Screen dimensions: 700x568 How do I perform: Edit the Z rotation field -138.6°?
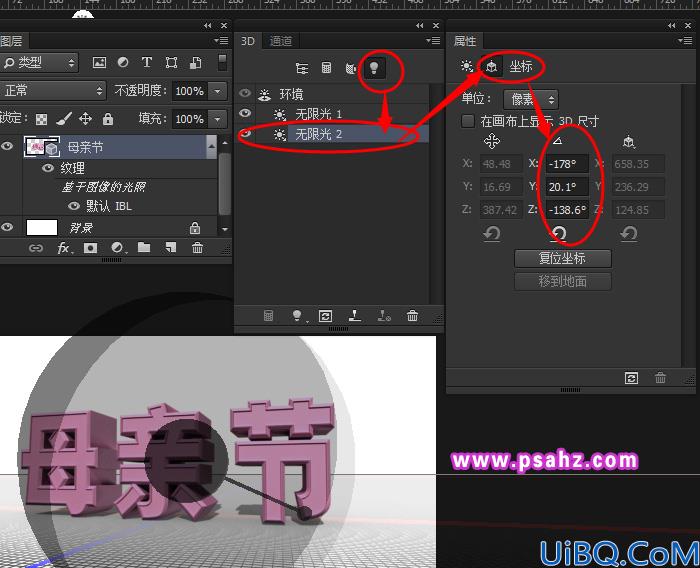[567, 209]
